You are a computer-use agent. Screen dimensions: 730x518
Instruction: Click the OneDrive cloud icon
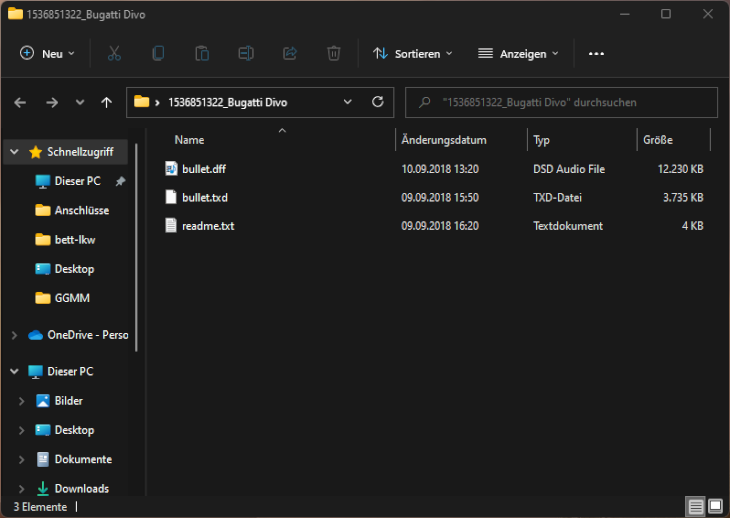click(35, 335)
